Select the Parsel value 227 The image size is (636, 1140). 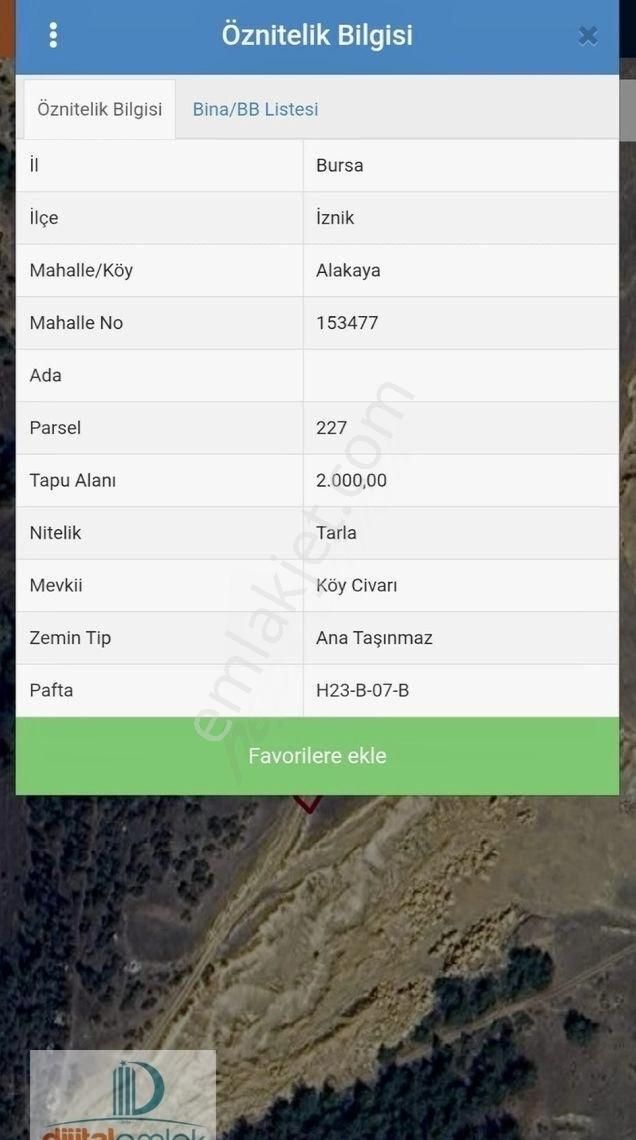331,428
